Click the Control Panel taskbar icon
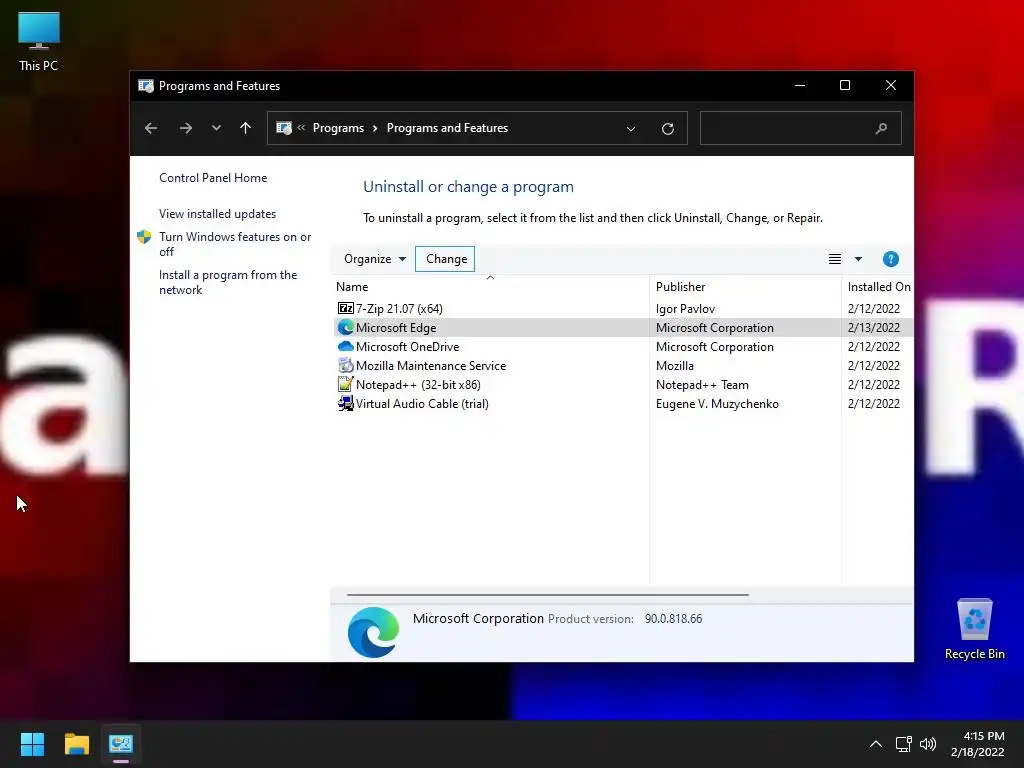The height and width of the screenshot is (768, 1024). click(x=121, y=744)
